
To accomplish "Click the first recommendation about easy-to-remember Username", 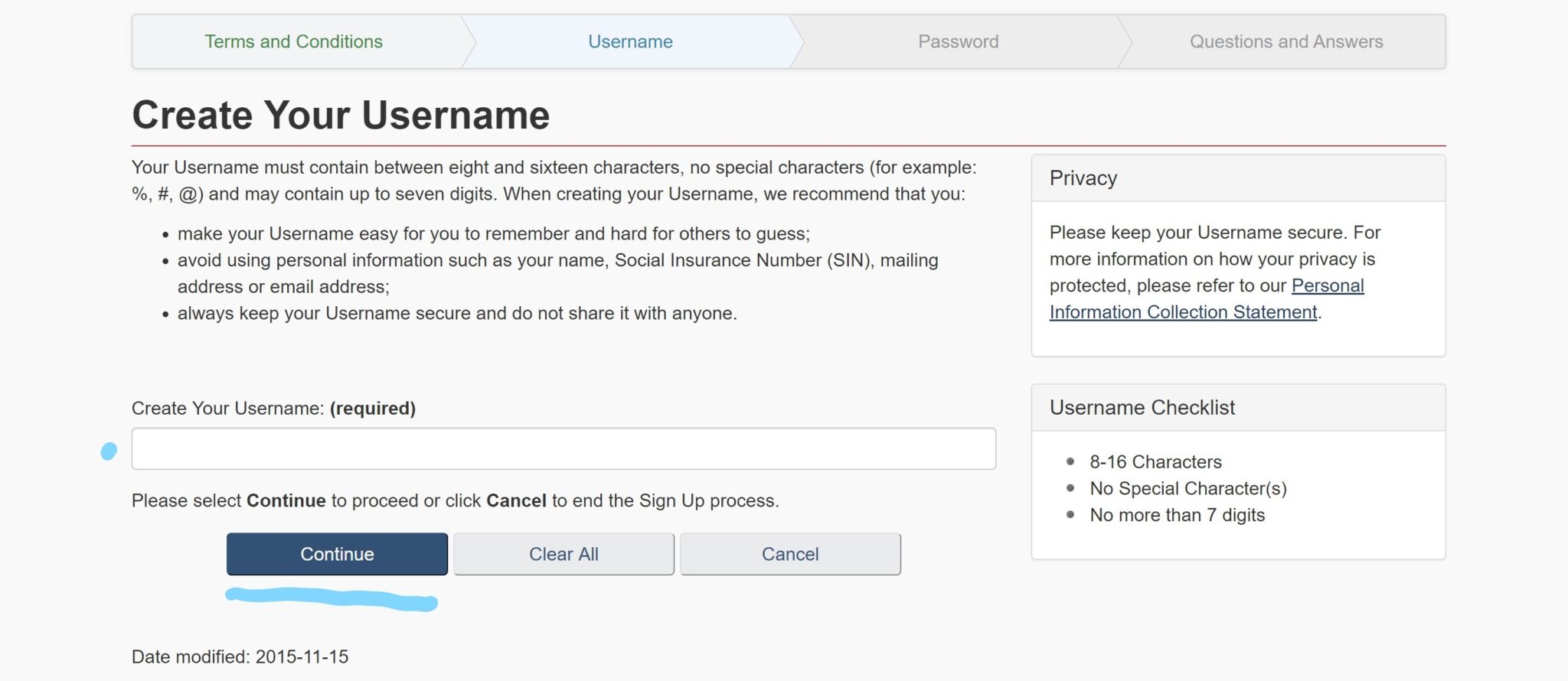I will pyautogui.click(x=493, y=234).
